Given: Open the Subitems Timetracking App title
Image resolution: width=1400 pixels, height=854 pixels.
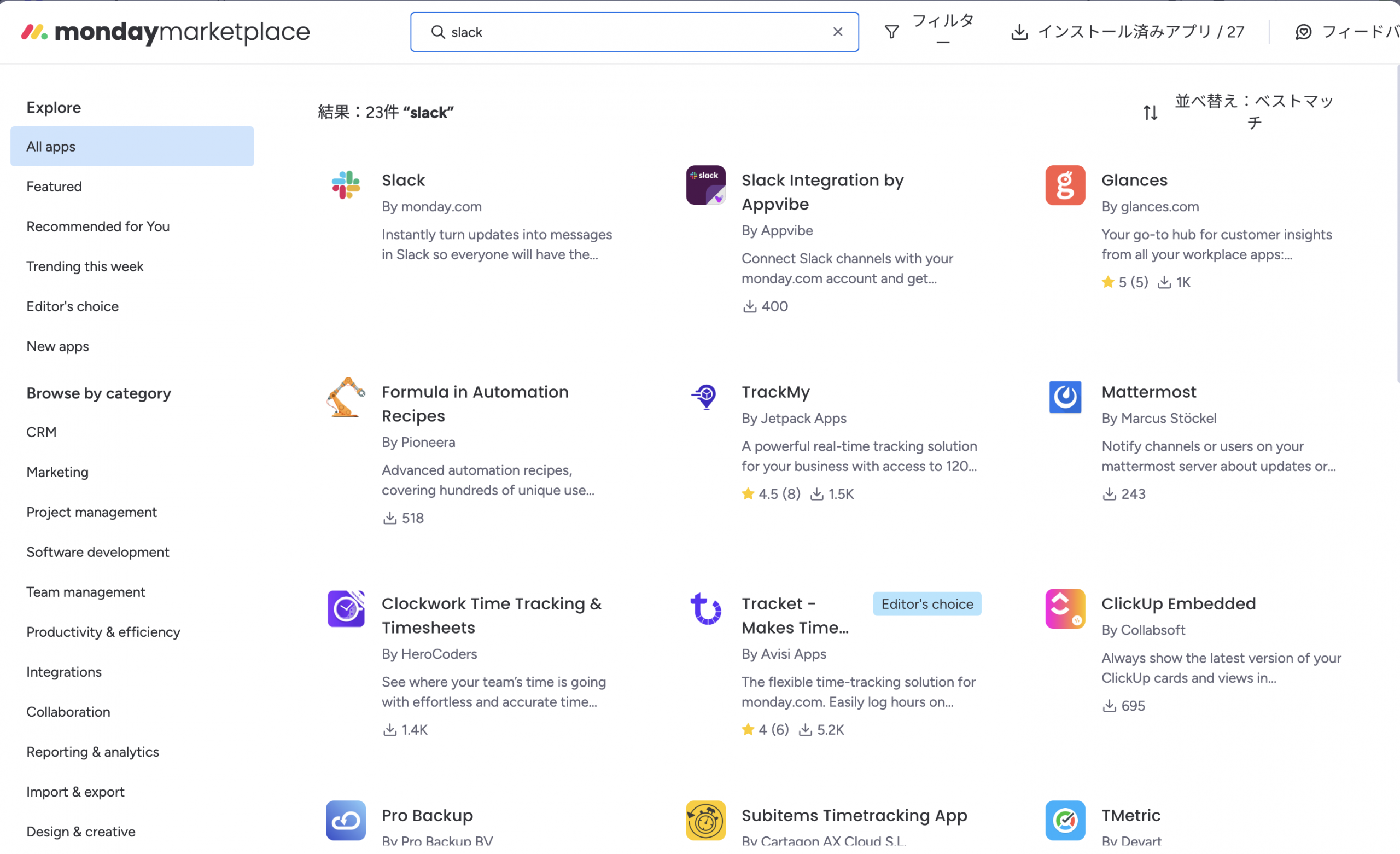Looking at the screenshot, I should pos(855,815).
